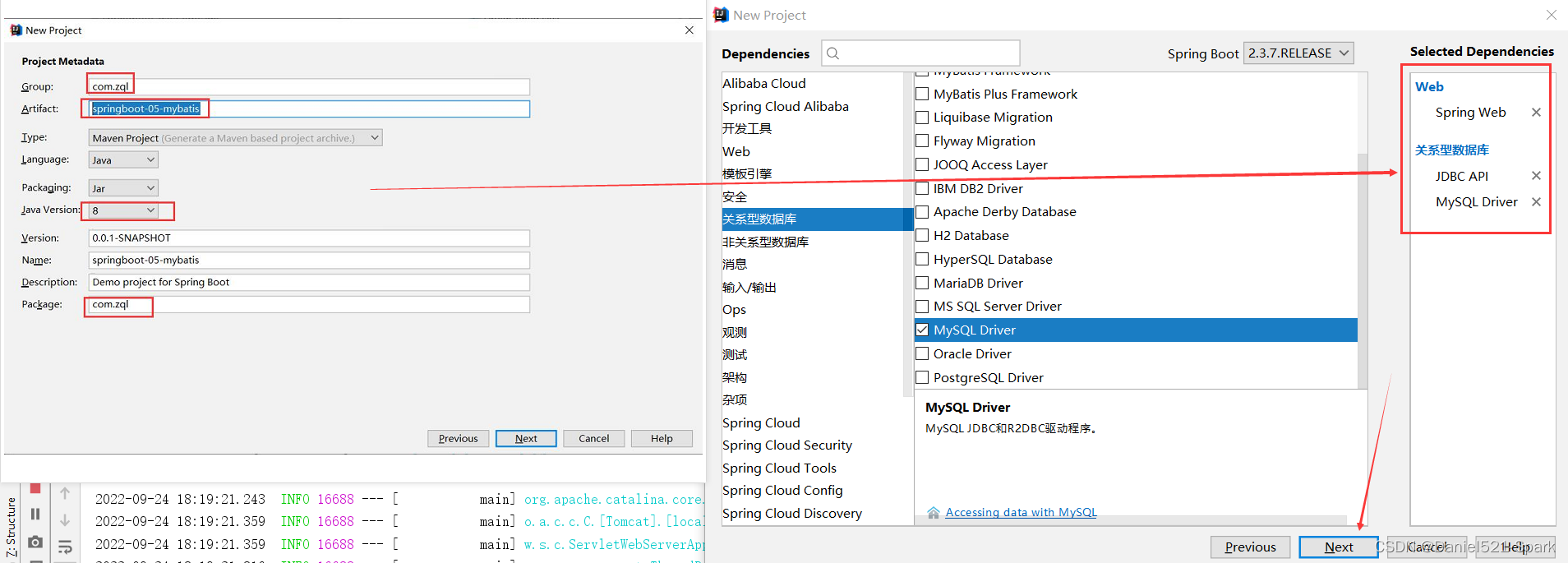The image size is (1568, 563).
Task: Check JOOQ Access Layer
Action: coord(922,164)
